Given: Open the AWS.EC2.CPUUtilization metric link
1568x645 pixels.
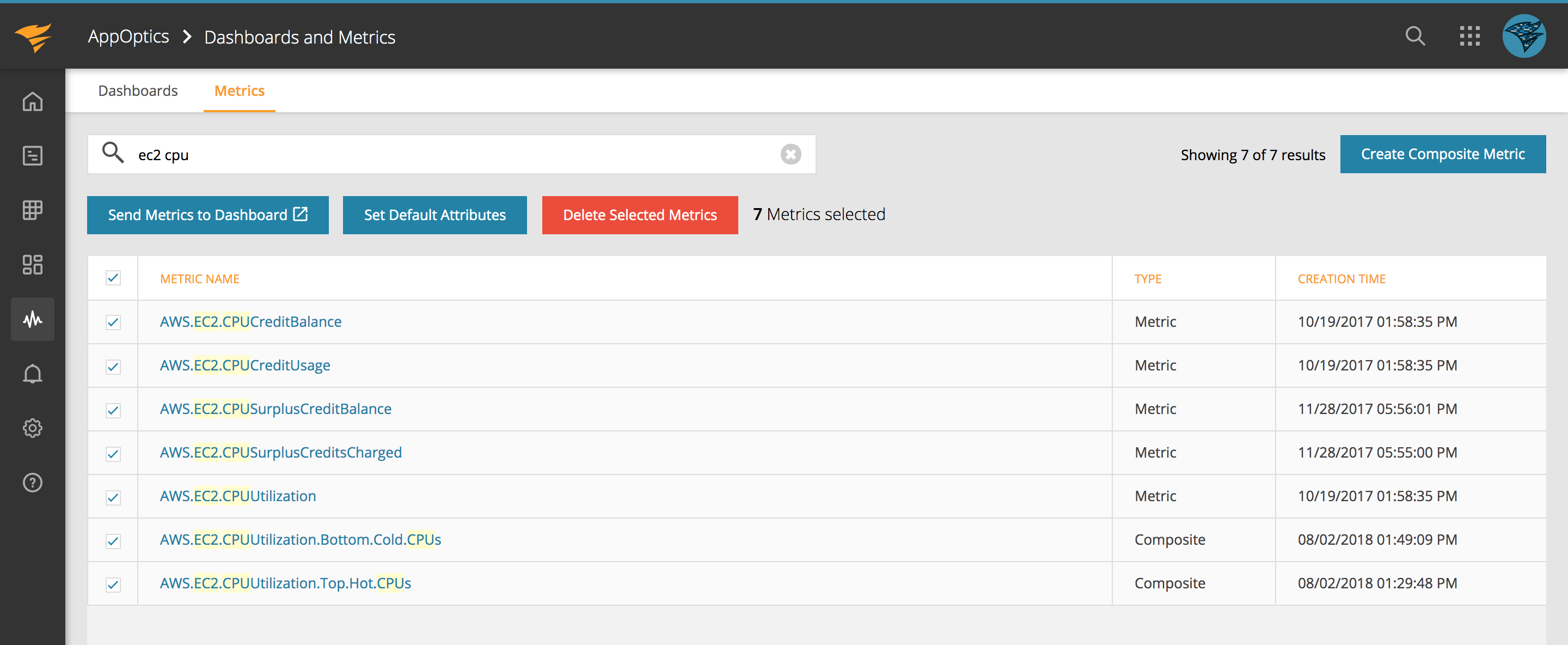Looking at the screenshot, I should [238, 496].
